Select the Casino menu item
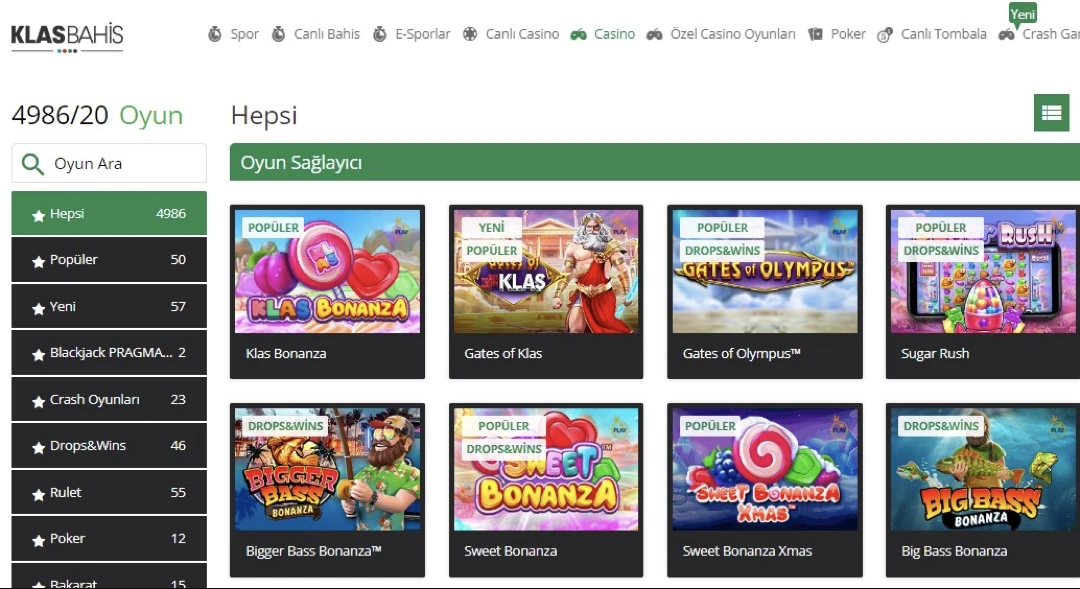Viewport: 1080px width, 589px height. (614, 34)
